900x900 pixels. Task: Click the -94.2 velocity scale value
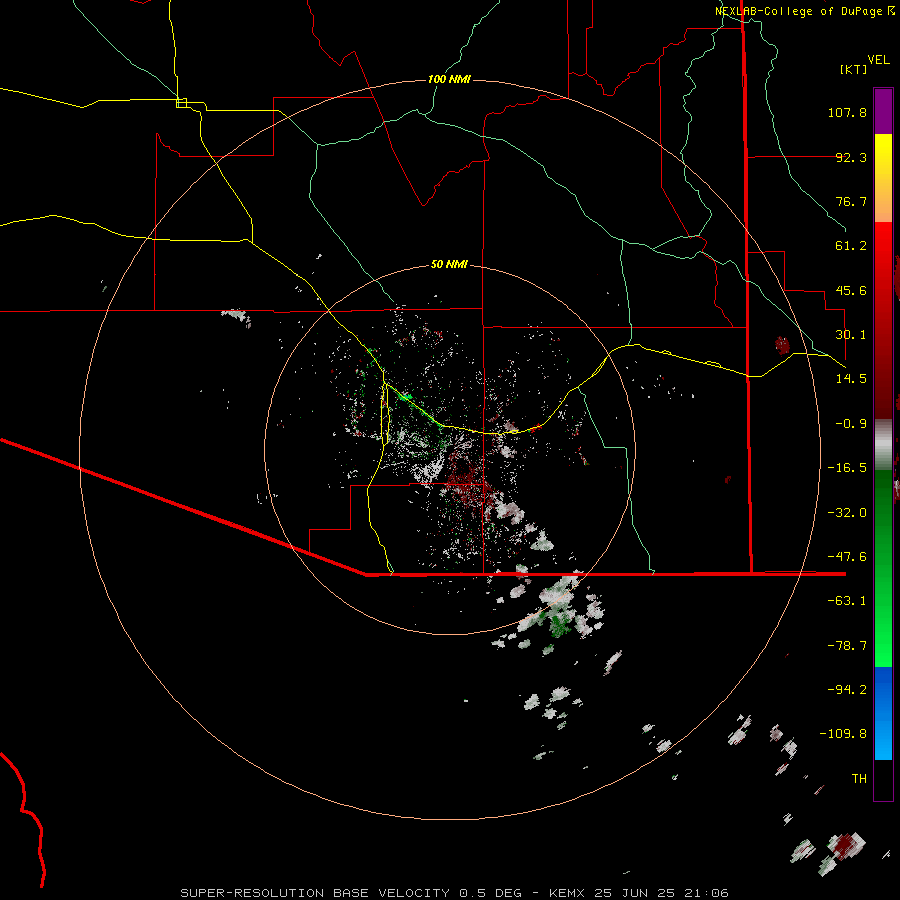tap(847, 690)
